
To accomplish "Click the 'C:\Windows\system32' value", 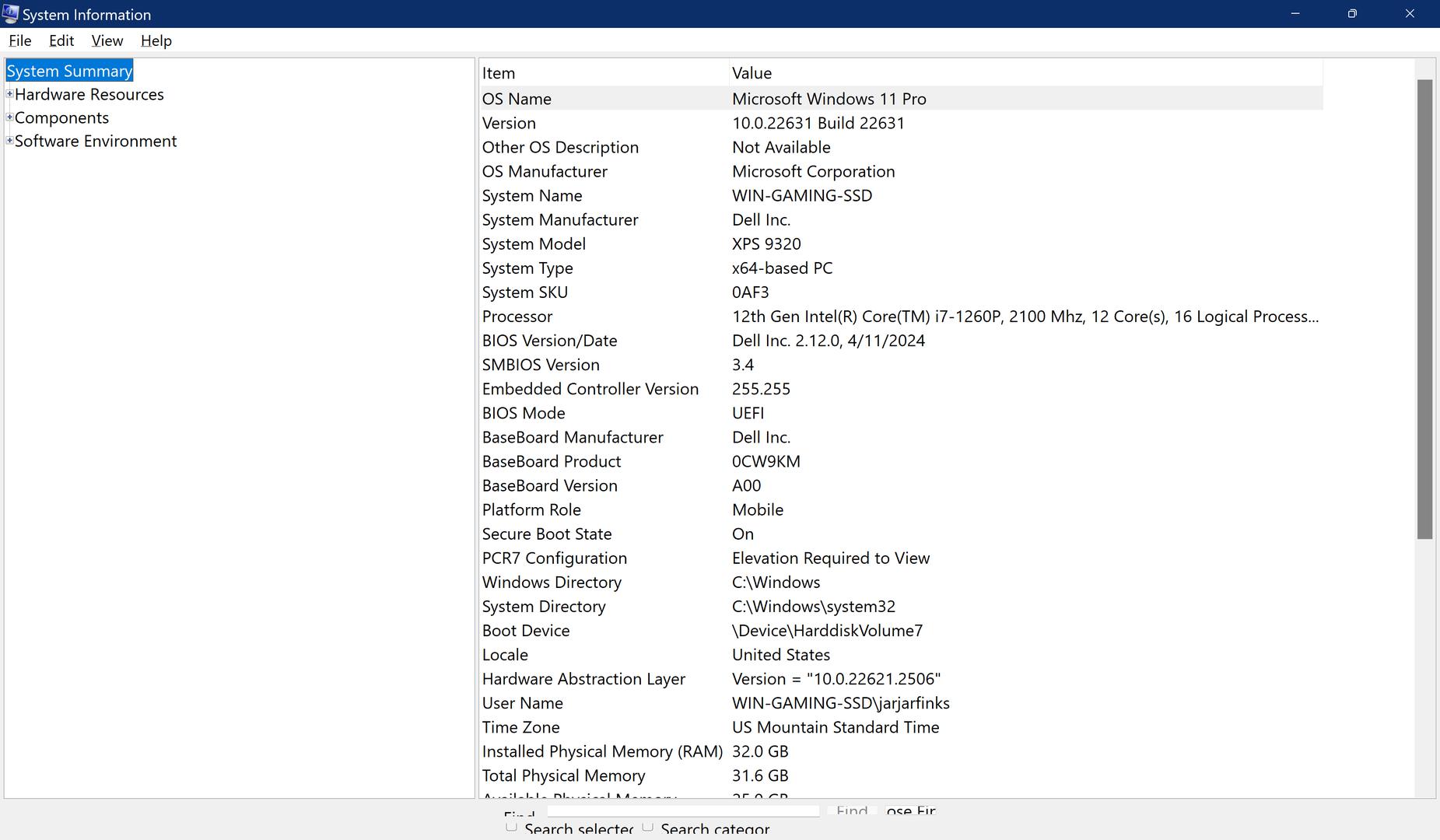I will [814, 605].
